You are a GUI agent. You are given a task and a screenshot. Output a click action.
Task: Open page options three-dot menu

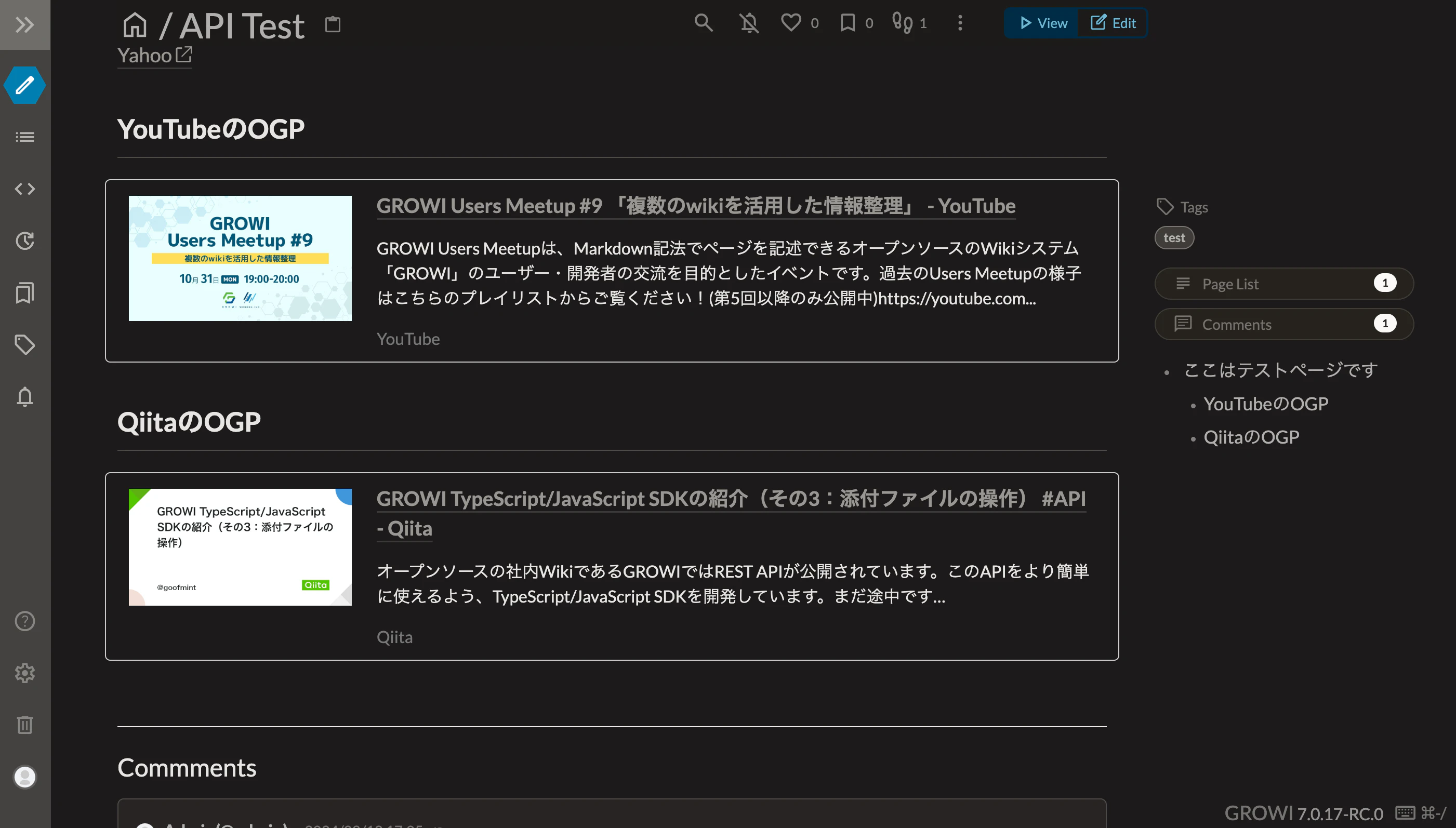960,23
